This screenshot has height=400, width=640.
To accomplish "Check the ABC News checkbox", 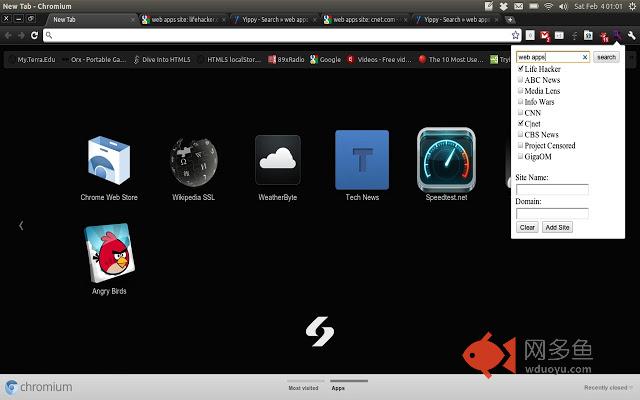I will point(520,80).
